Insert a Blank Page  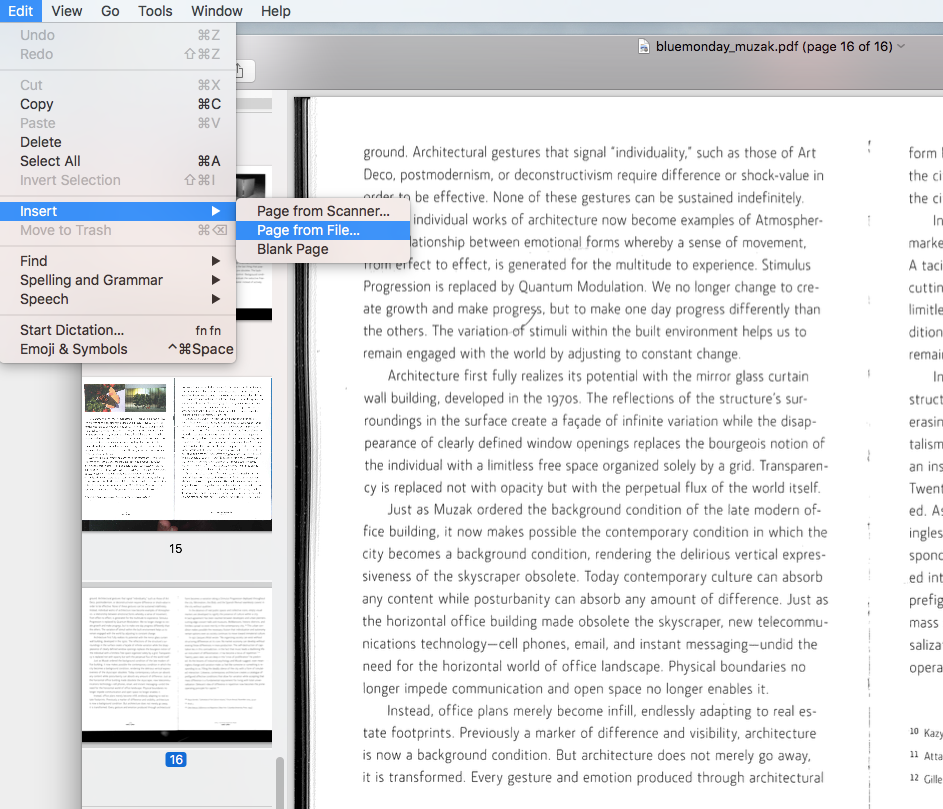323,249
